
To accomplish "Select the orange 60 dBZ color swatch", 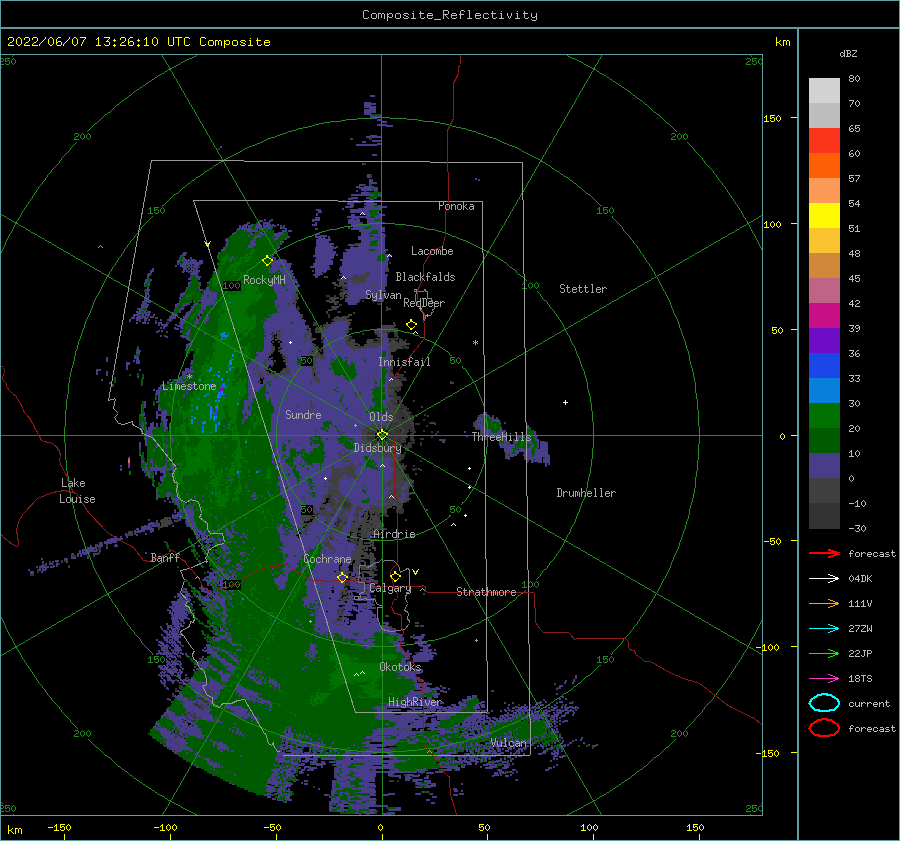I will pos(824,165).
